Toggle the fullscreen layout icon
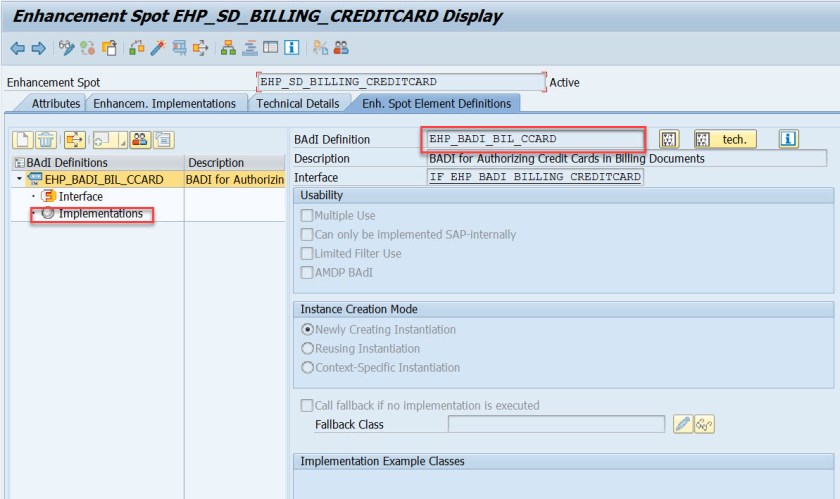The image size is (840, 499). pos(271,48)
